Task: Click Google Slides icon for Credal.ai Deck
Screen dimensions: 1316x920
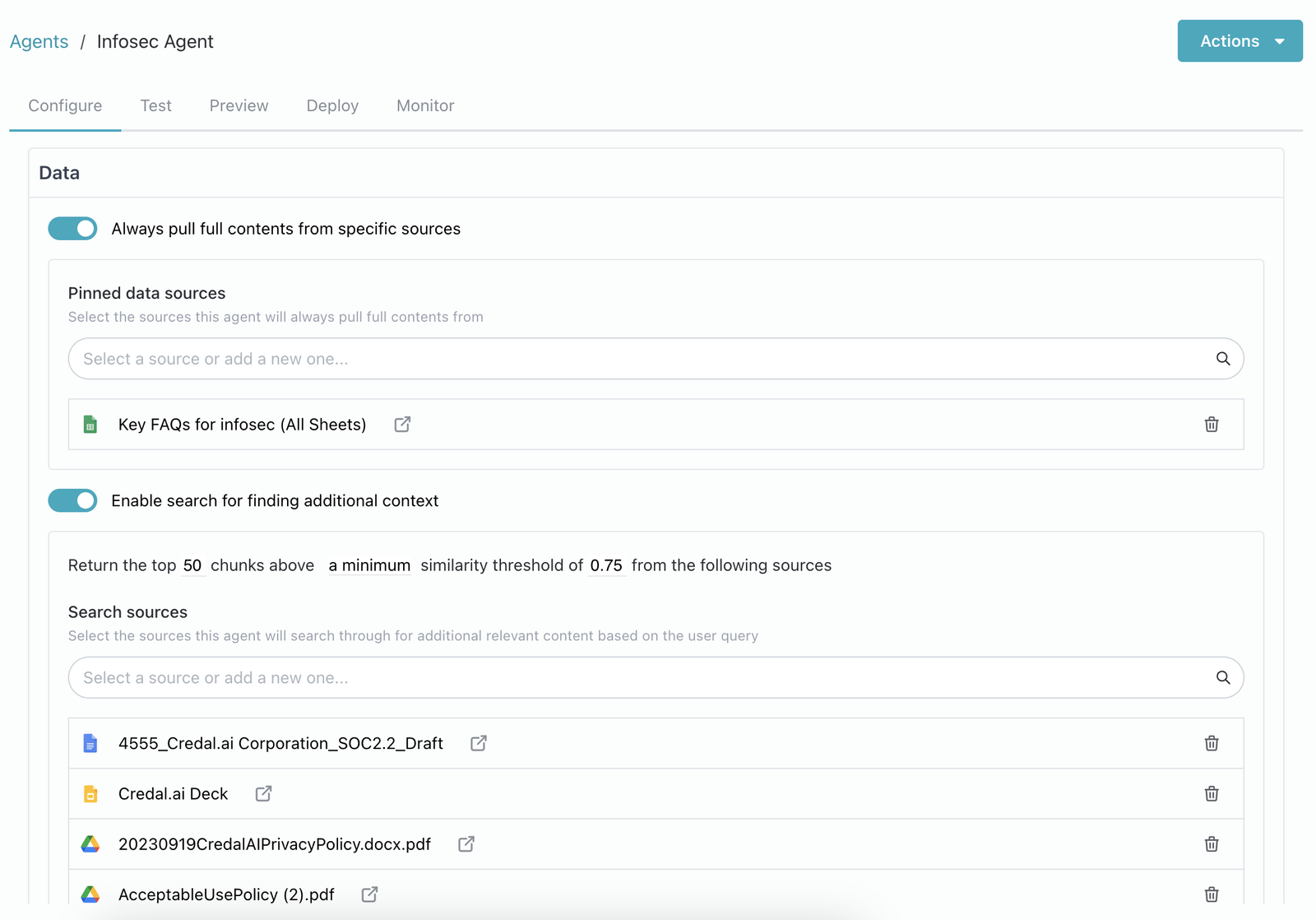Action: [90, 794]
